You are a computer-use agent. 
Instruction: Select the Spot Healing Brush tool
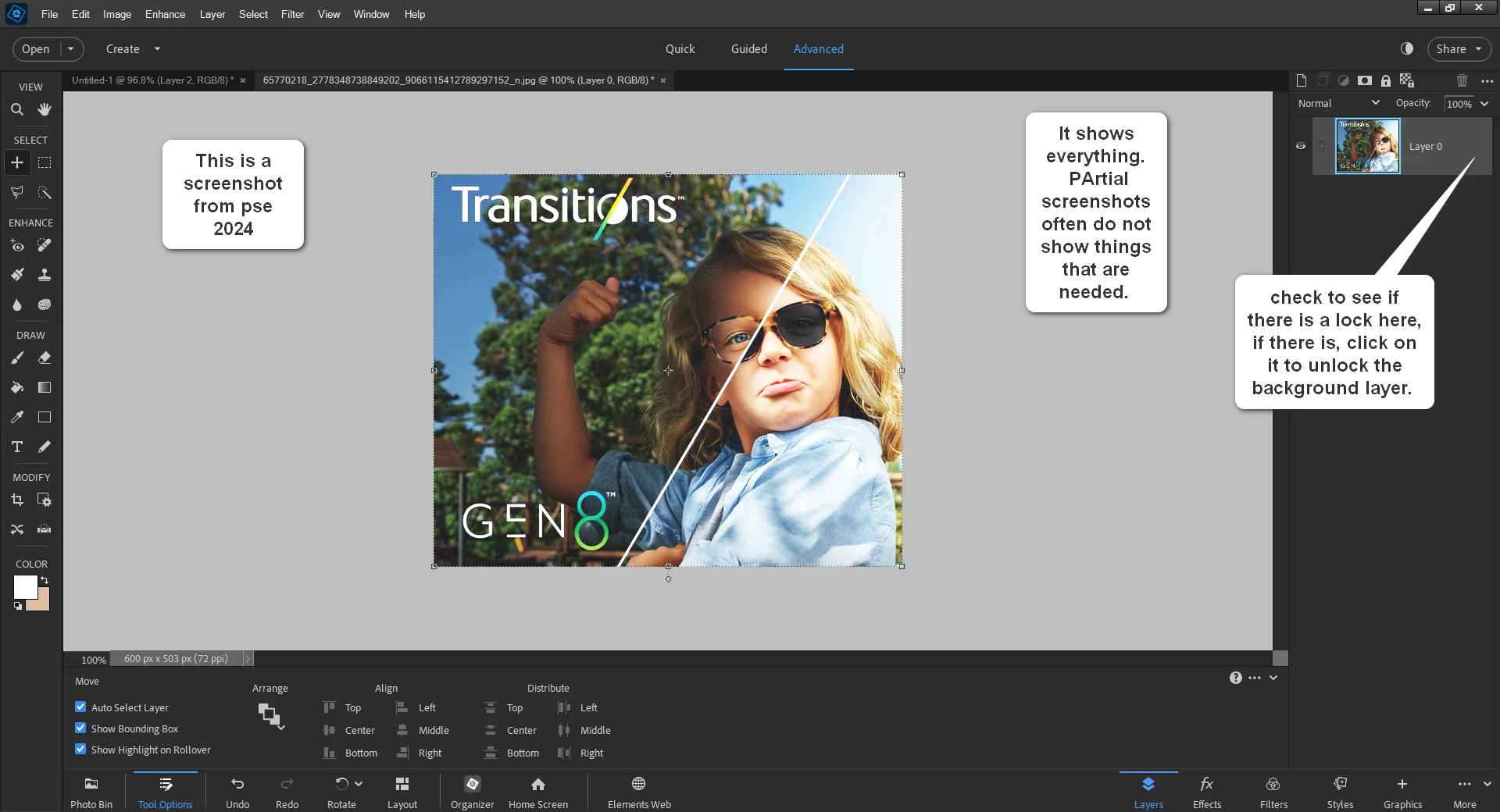pyautogui.click(x=45, y=245)
